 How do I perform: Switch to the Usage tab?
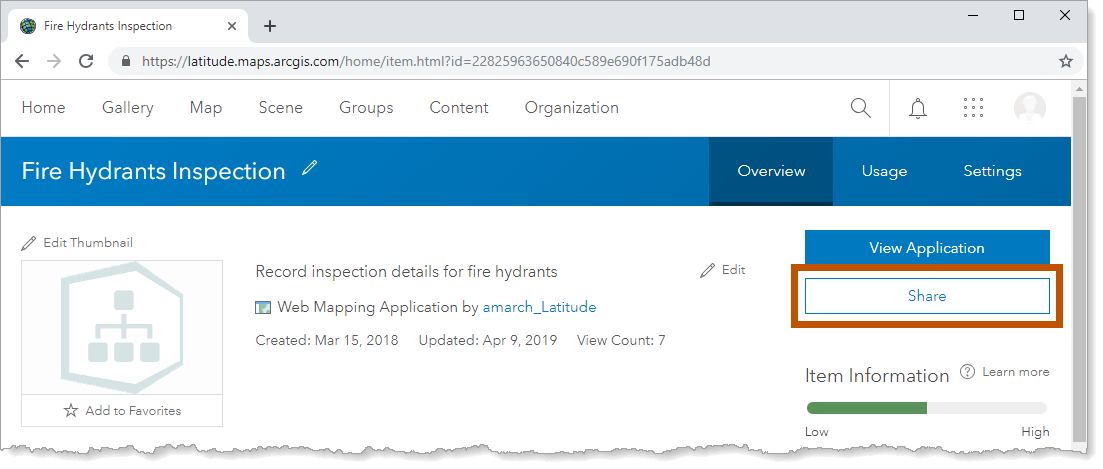[884, 171]
